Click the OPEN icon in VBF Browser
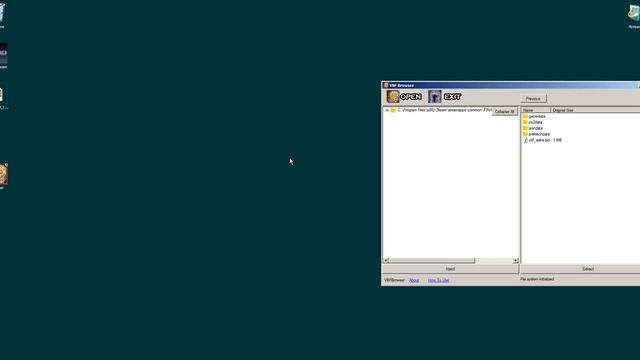The height and width of the screenshot is (360, 640). (393, 97)
